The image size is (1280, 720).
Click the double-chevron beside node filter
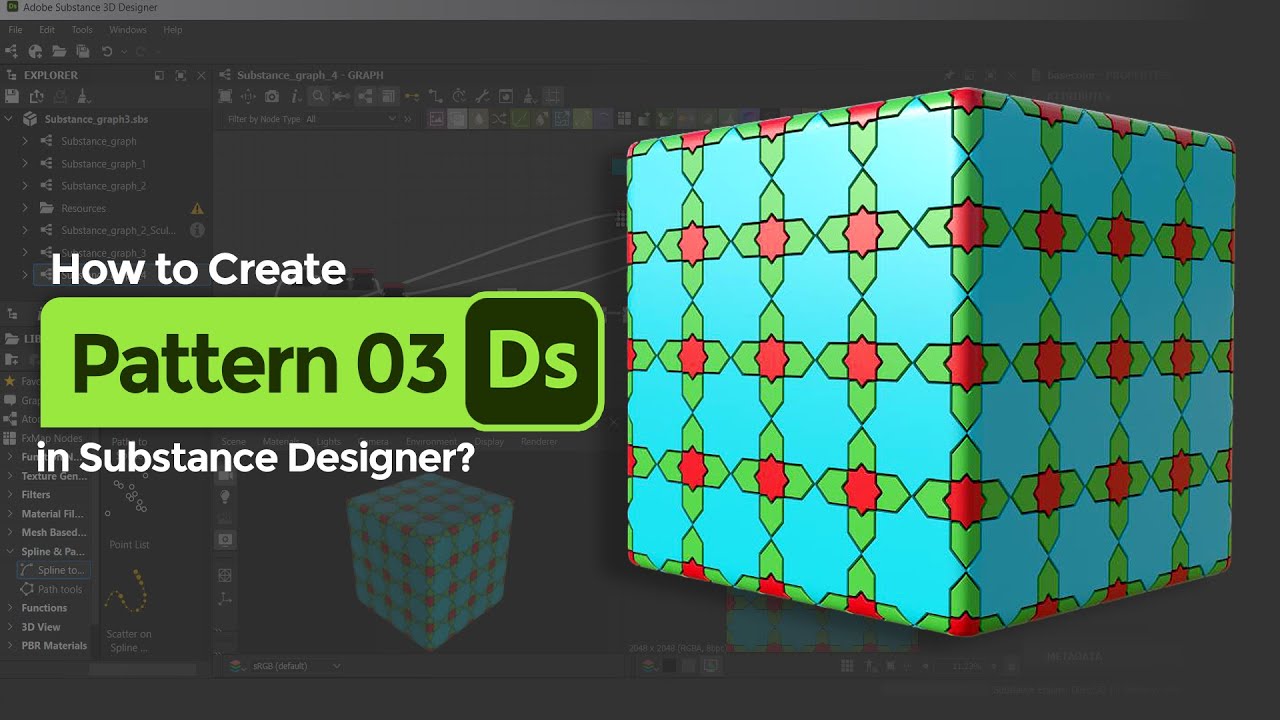tap(408, 119)
